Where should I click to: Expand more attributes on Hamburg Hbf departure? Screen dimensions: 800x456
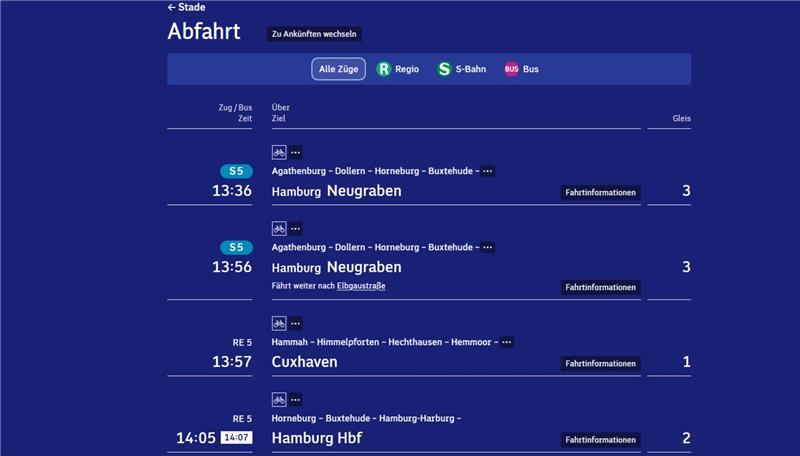[296, 399]
